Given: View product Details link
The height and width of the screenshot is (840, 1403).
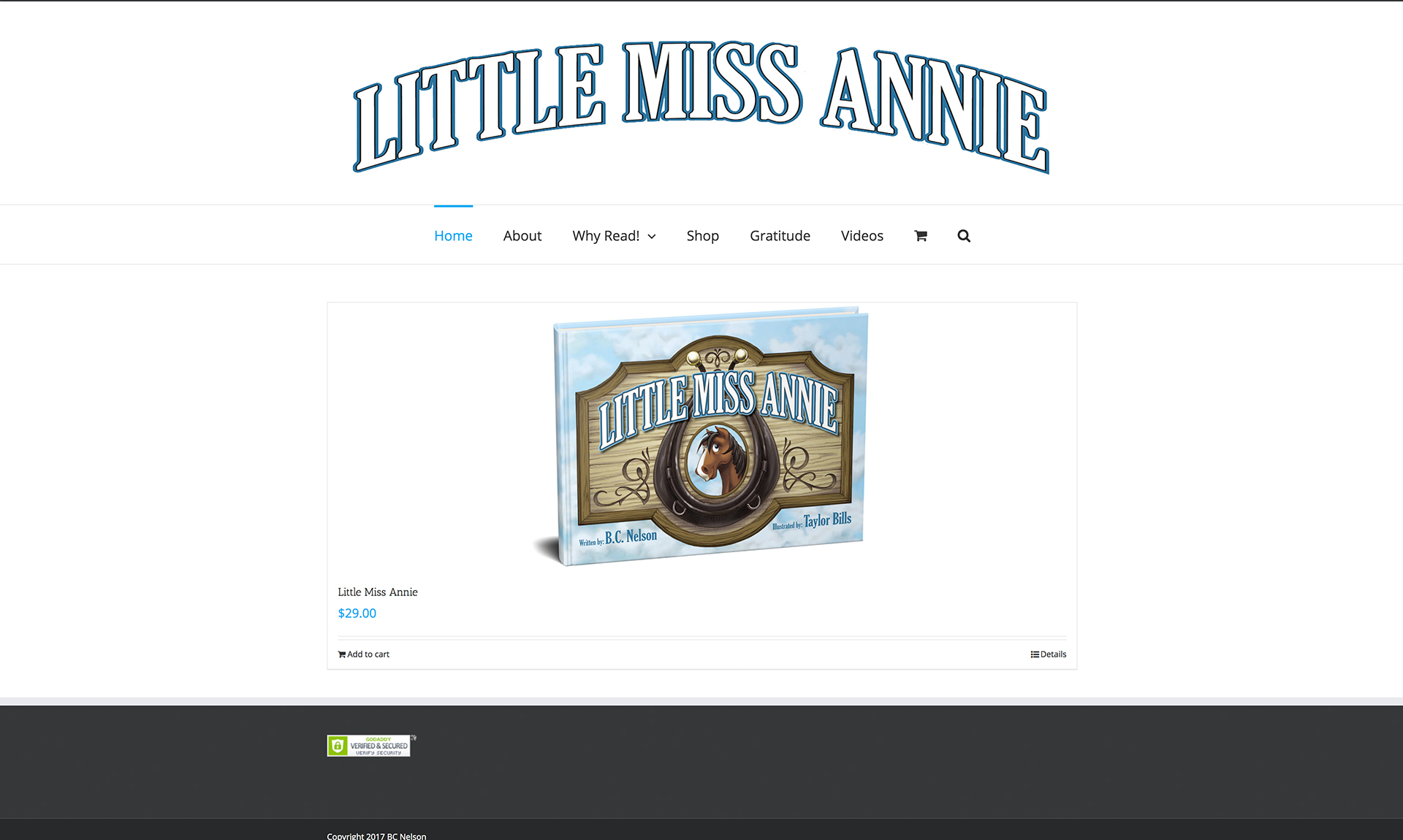Looking at the screenshot, I should tap(1049, 654).
